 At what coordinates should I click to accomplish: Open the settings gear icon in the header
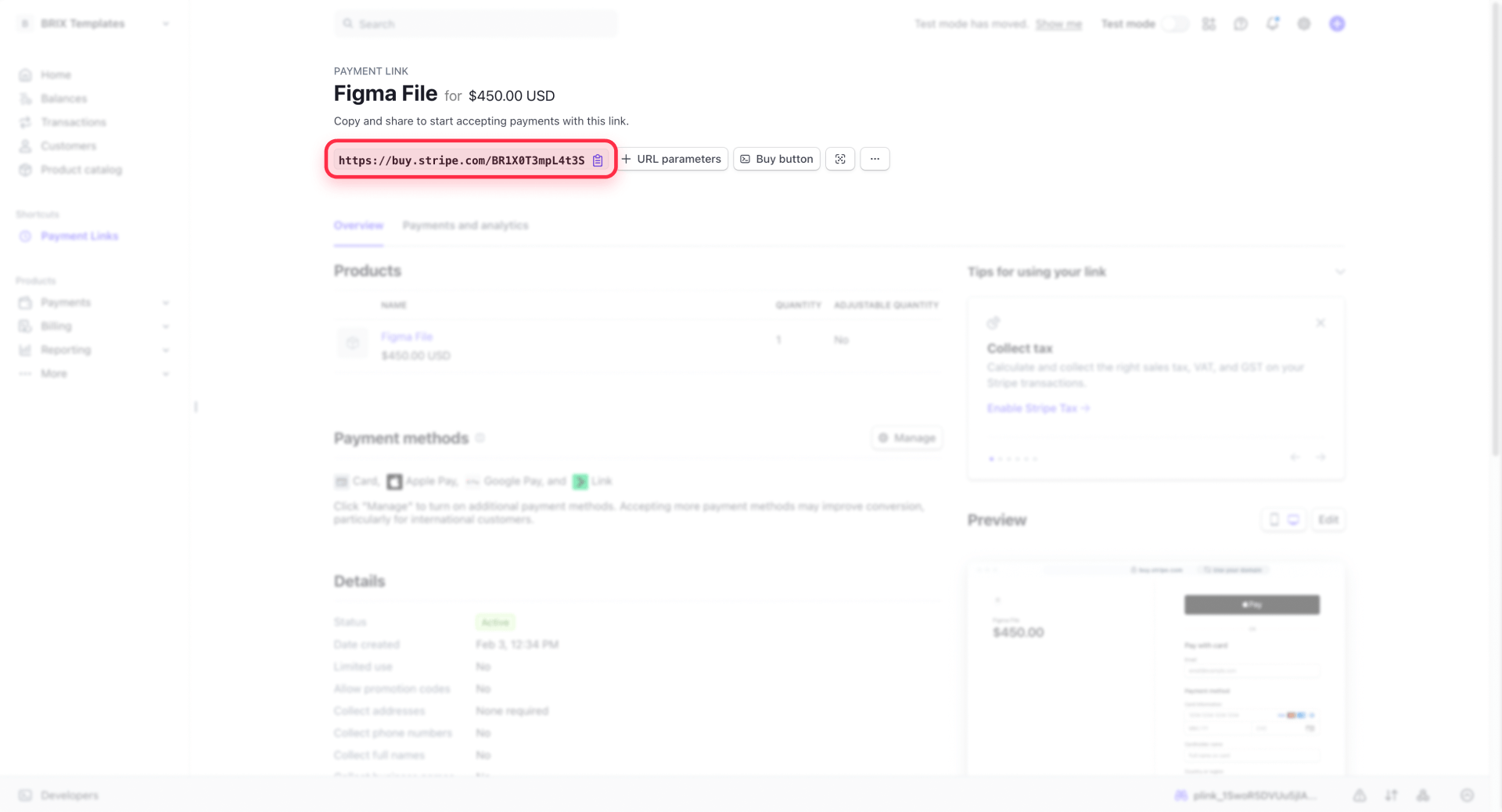pyautogui.click(x=1304, y=24)
